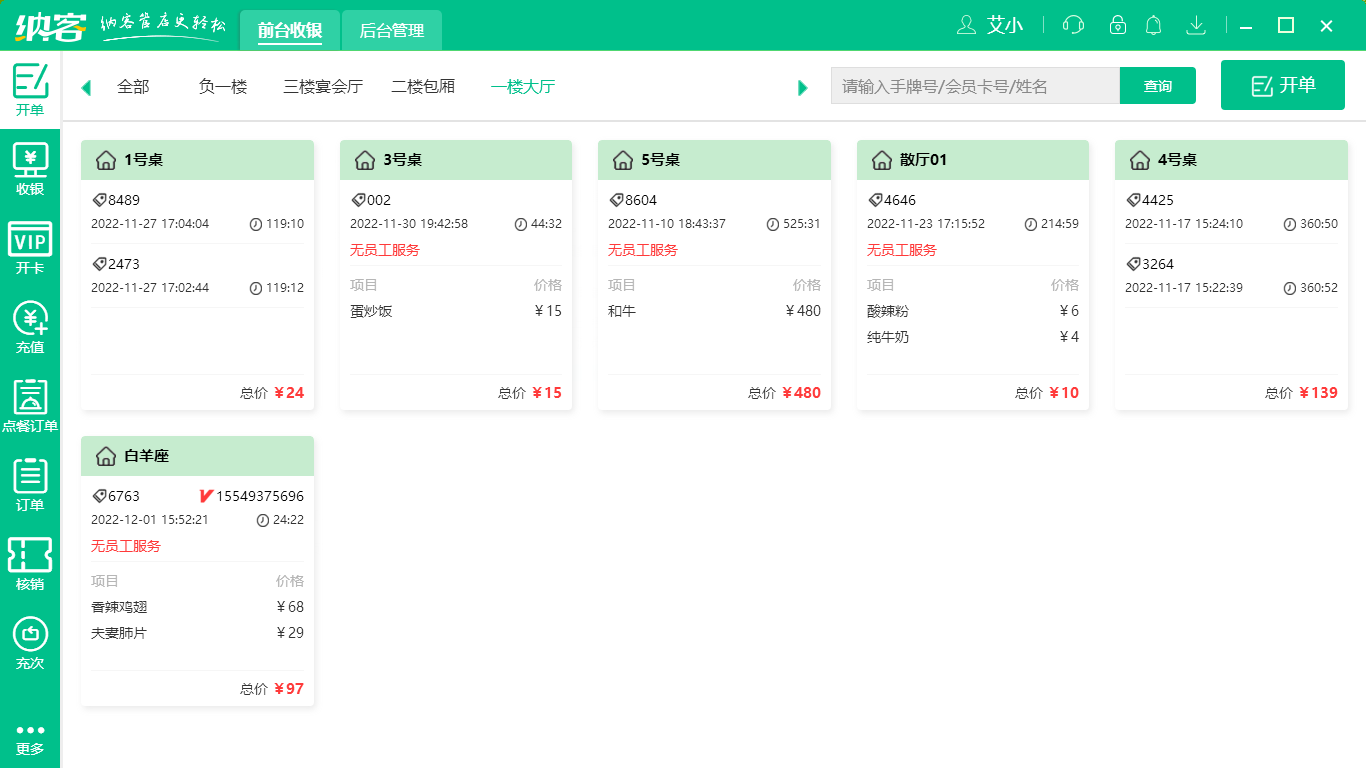Select the 三楼宴会厅 area tab
Screen dimensions: 1366x768
click(x=323, y=87)
